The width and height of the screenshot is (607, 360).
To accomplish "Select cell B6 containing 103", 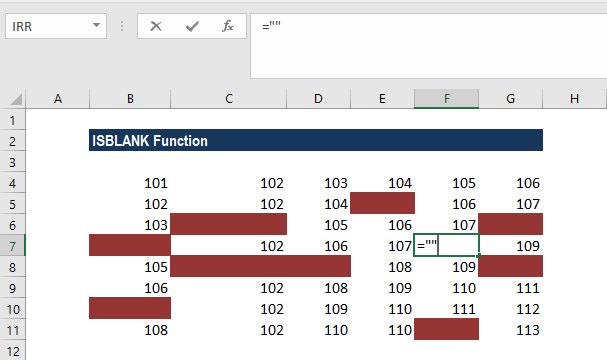I will click(130, 225).
